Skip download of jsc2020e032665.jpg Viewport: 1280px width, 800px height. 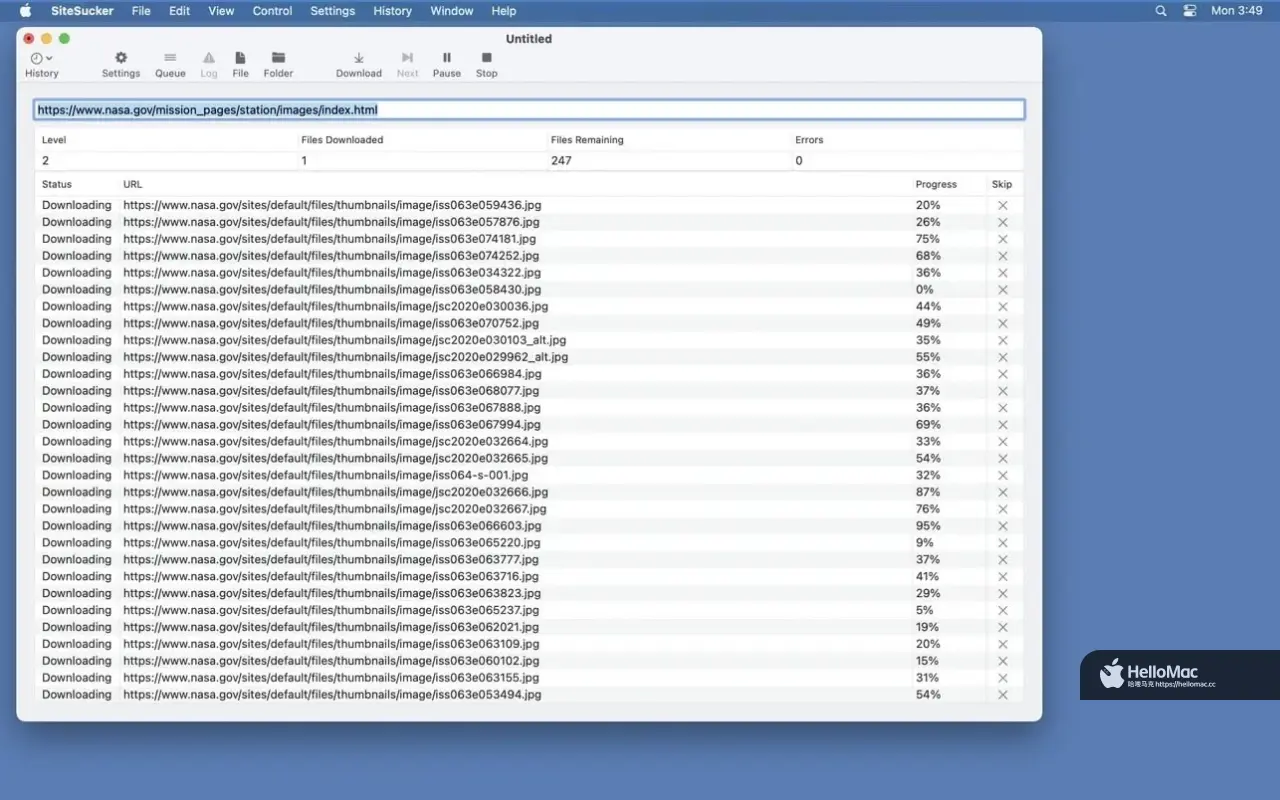(x=1002, y=459)
